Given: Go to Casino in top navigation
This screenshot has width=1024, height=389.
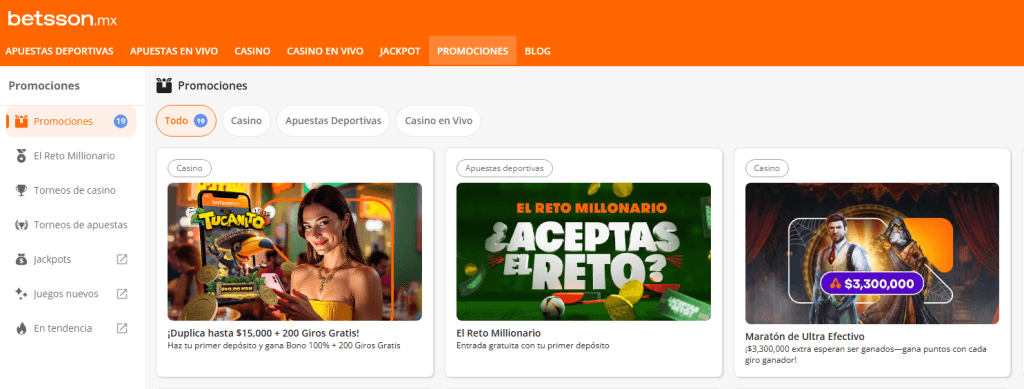Looking at the screenshot, I should click(252, 51).
